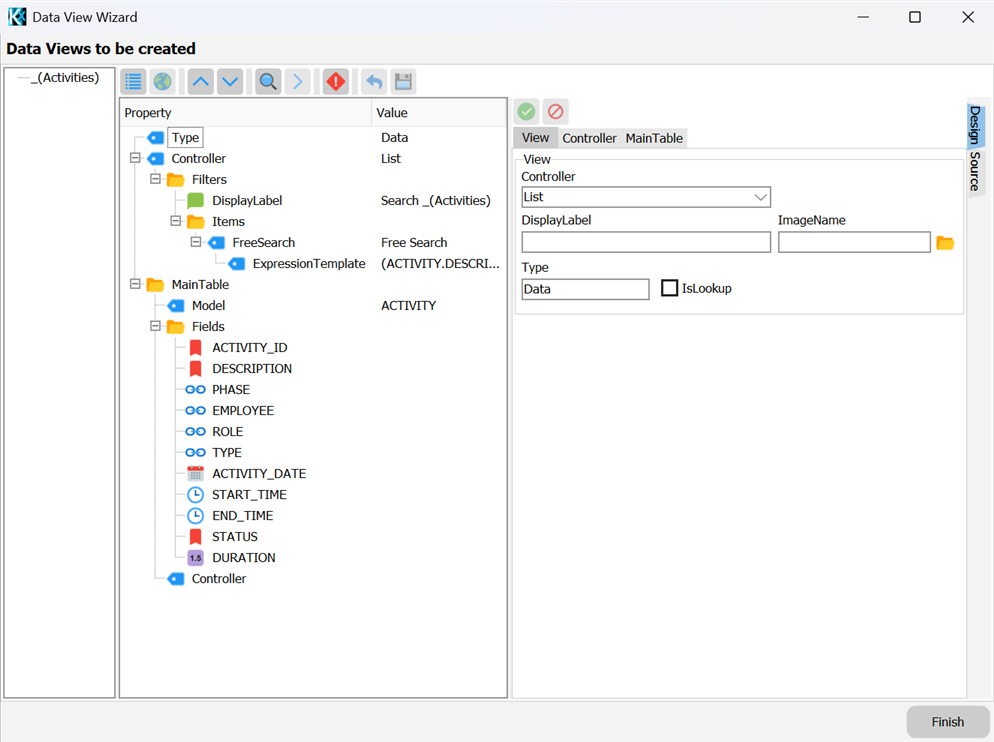Minimize the Data View Wizard window
Viewport: 994px width, 742px height.
tap(863, 17)
